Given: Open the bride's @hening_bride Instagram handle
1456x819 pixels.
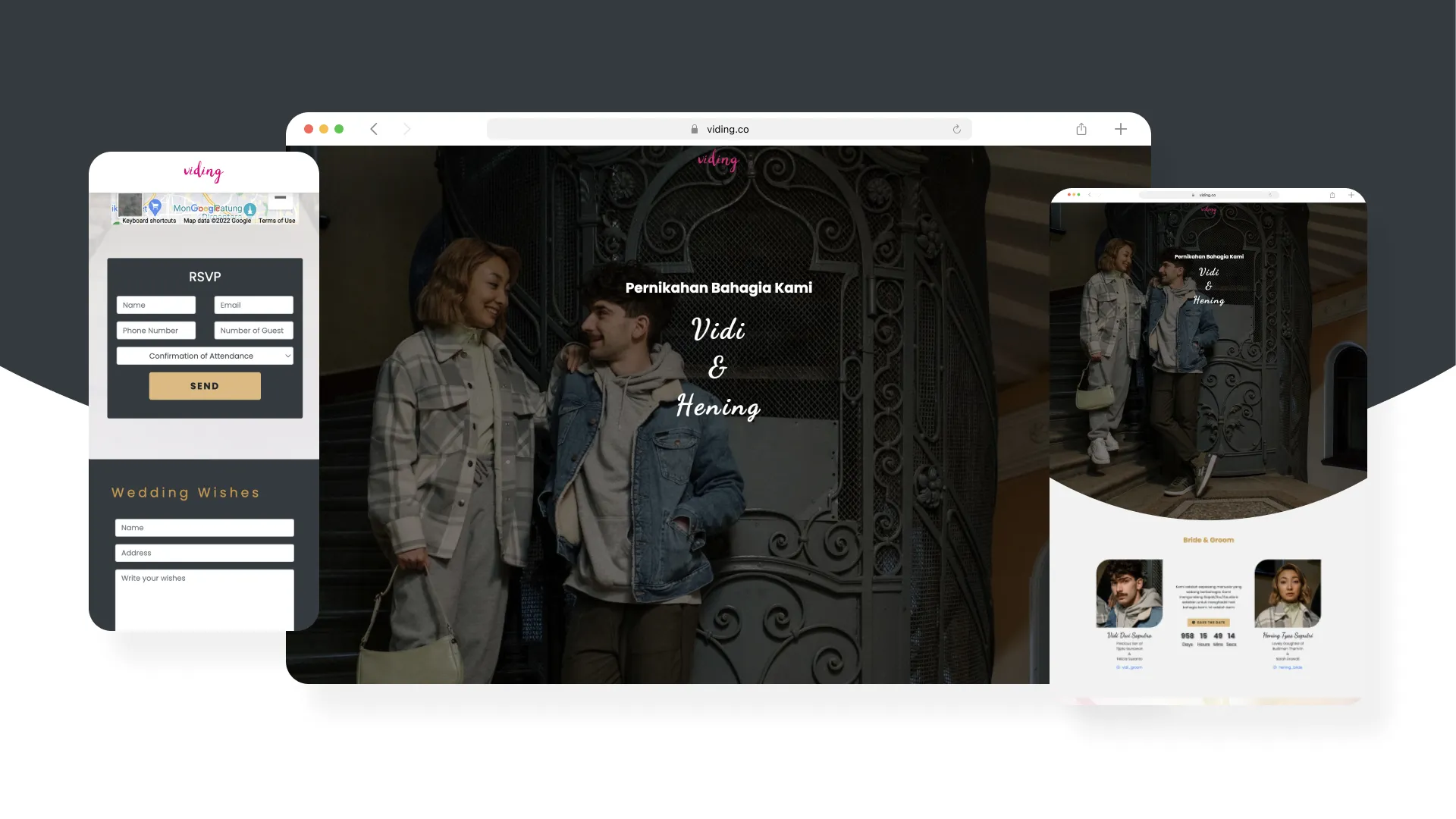Looking at the screenshot, I should pyautogui.click(x=1288, y=667).
